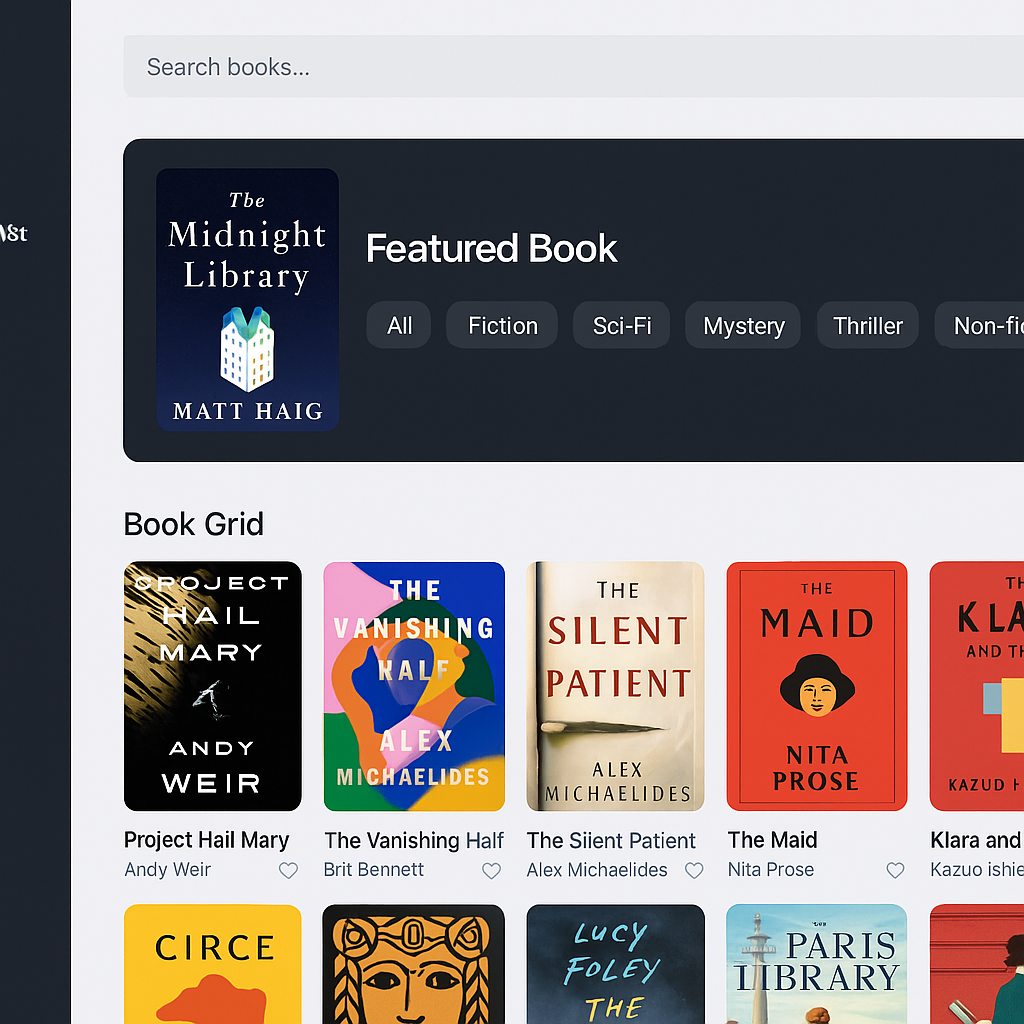Click author name Nita Prose

771,870
